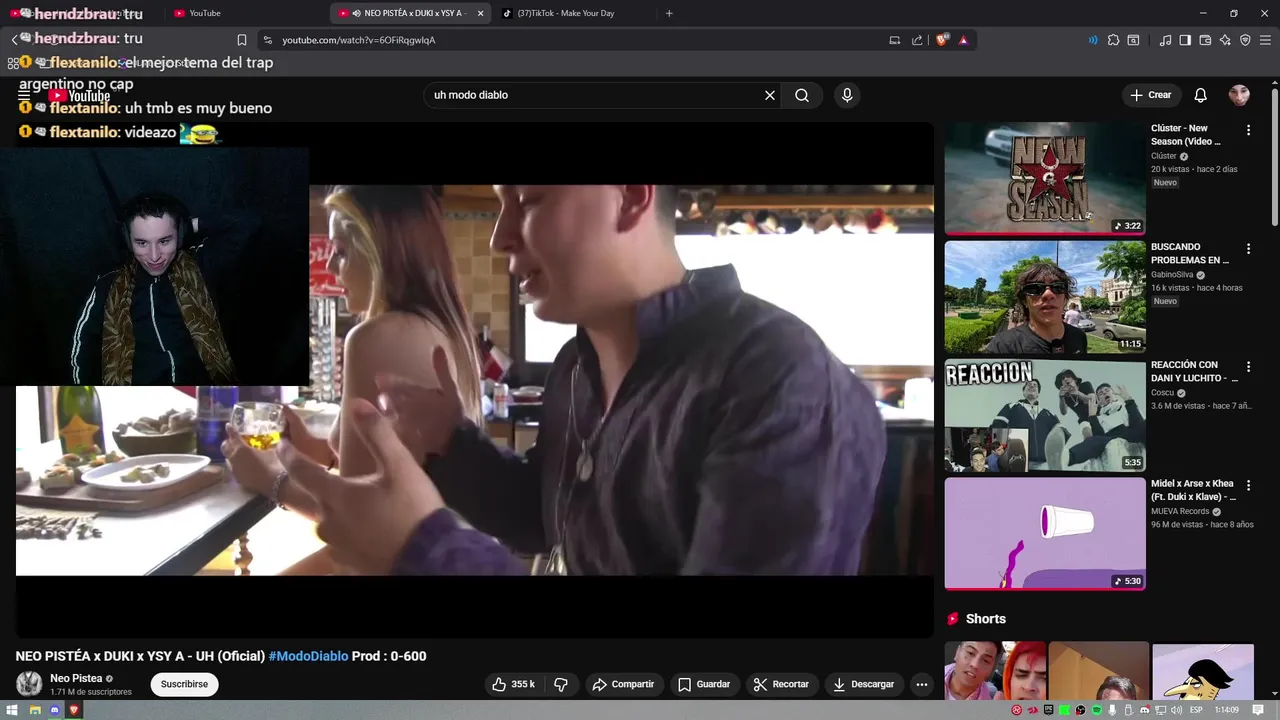Bookmark this page icon
This screenshot has height=720, width=1280.
(241, 40)
